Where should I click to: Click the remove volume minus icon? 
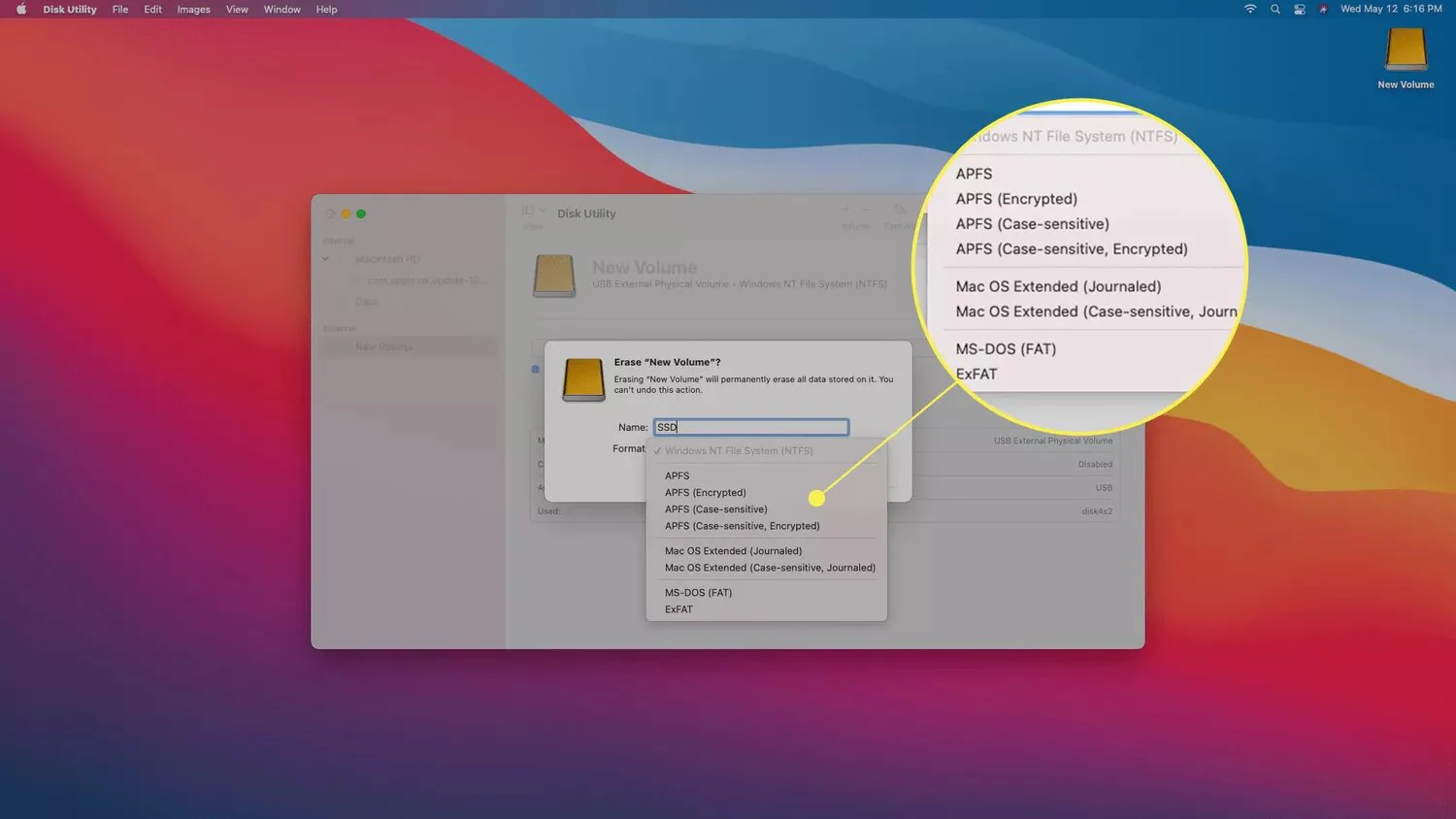(865, 210)
